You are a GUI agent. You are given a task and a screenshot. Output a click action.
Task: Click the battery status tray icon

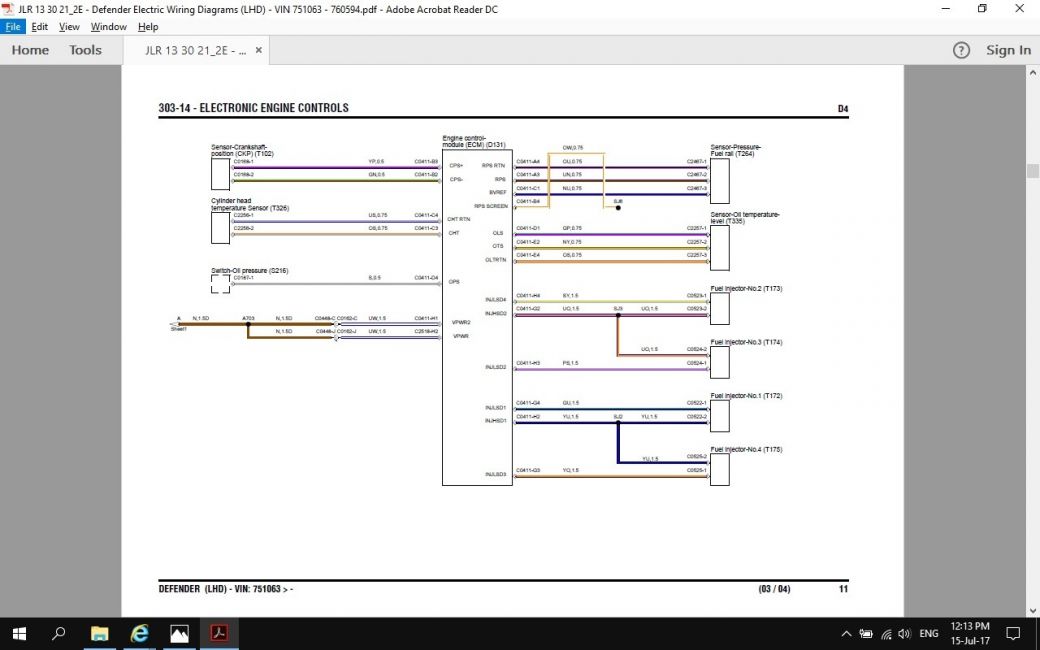866,634
